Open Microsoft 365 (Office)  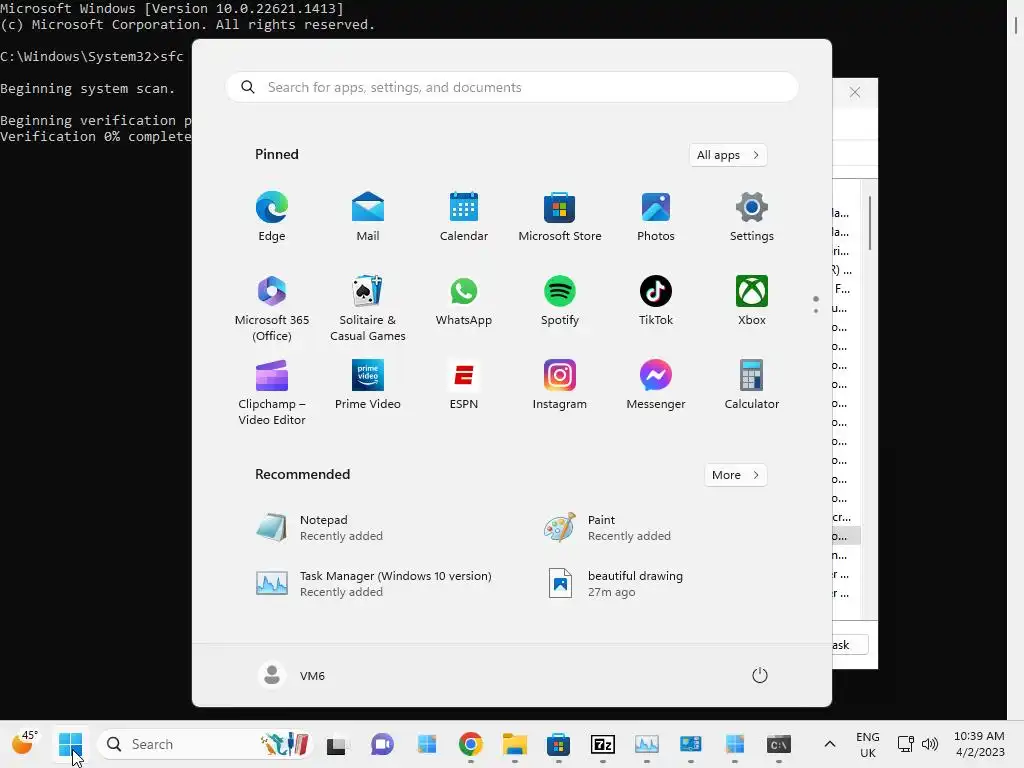(272, 308)
